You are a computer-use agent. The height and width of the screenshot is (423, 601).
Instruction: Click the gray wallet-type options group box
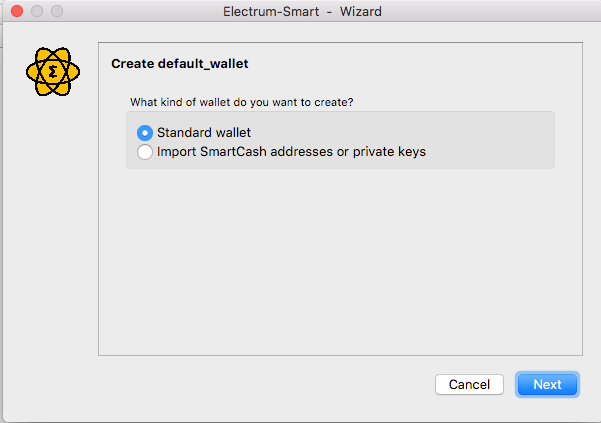(500, 140)
